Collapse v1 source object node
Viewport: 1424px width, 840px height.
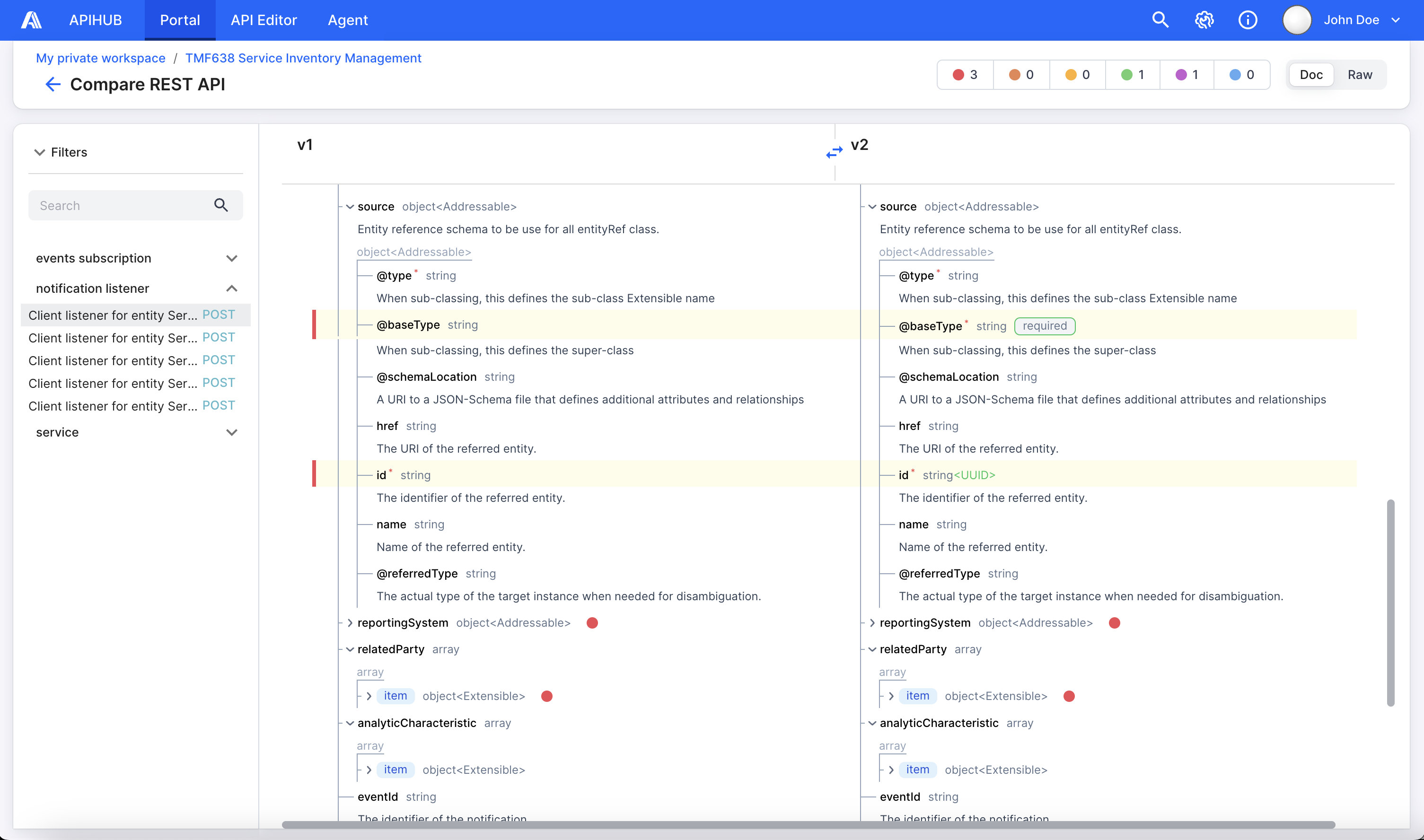pos(350,207)
